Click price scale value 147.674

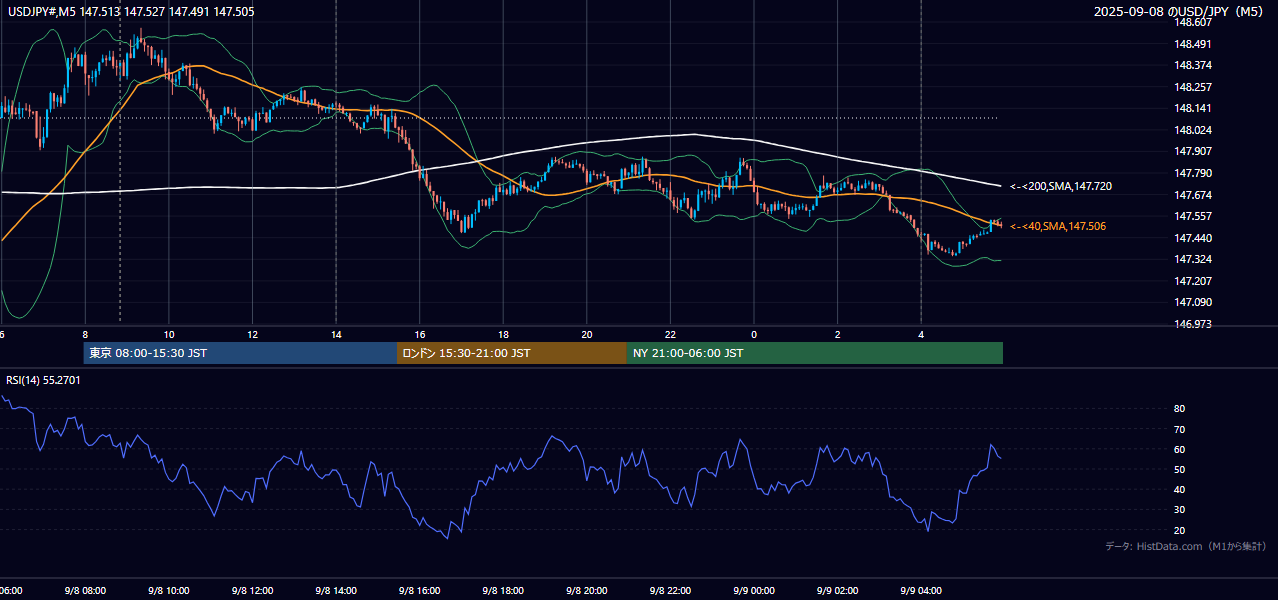1194,195
